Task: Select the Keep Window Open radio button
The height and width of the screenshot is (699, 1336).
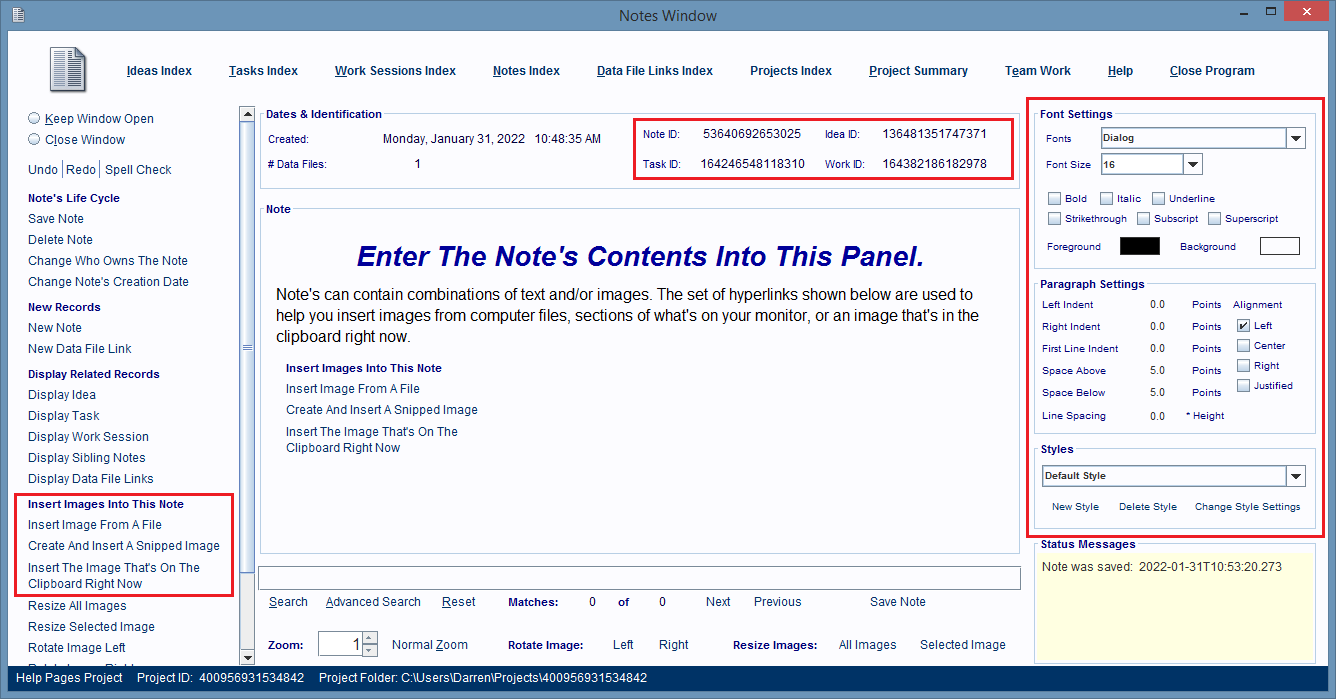Action: (35, 118)
